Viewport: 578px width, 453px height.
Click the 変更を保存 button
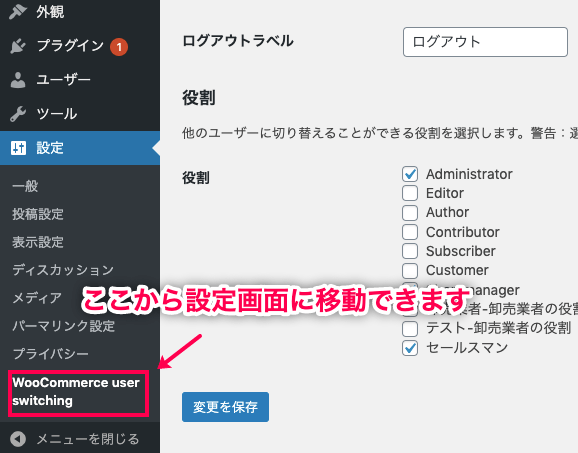(x=225, y=407)
